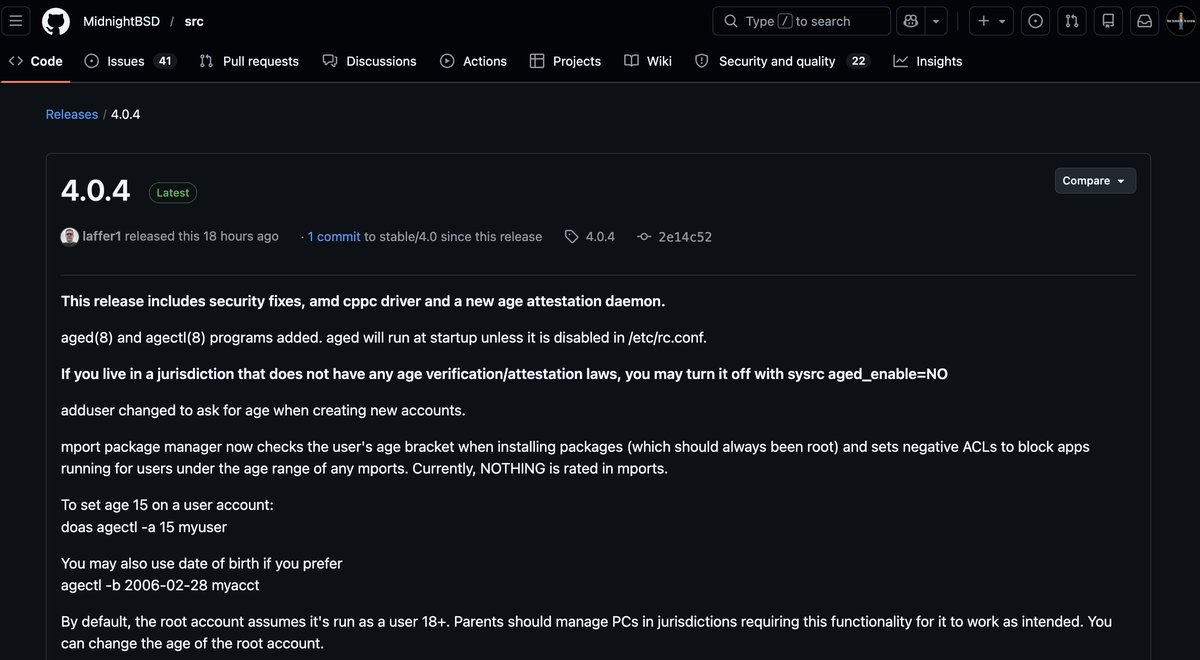Open the pull requests icon in the header
The height and width of the screenshot is (660, 1200).
click(1071, 20)
